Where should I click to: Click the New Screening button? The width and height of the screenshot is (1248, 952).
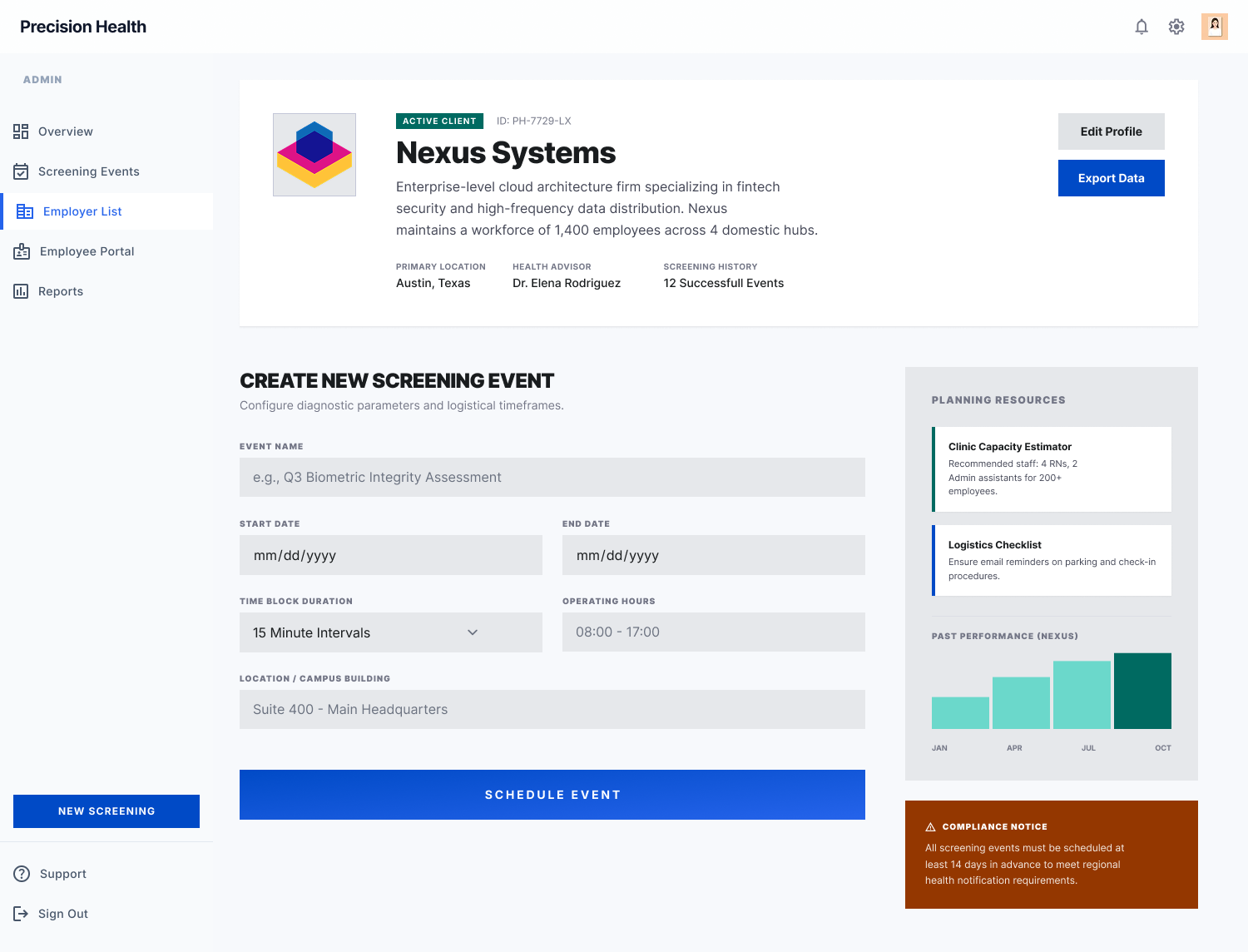coord(106,811)
